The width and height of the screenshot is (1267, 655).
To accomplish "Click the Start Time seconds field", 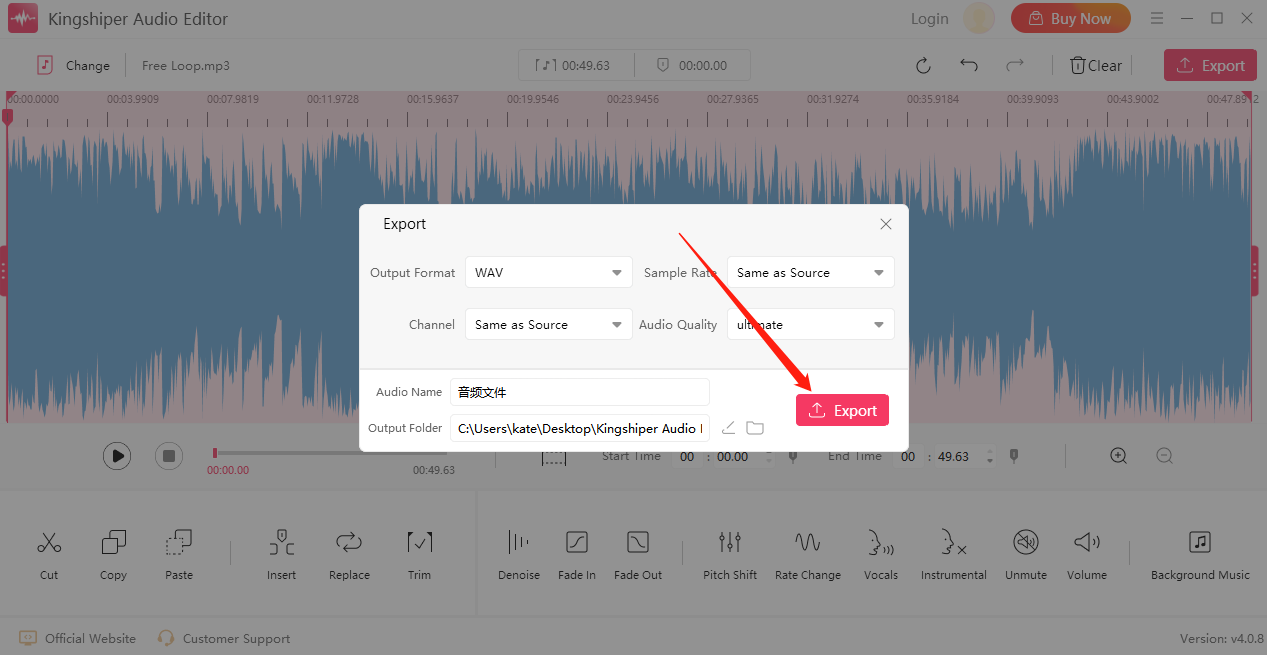I will pos(733,456).
